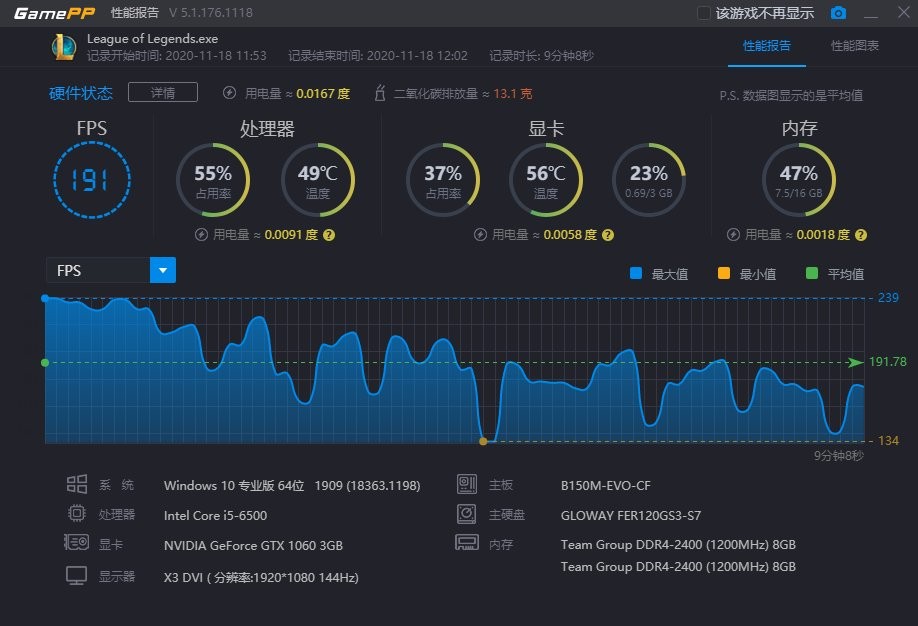Toggle the blue 最大值 legend marker
This screenshot has height=626, width=918.
[635, 273]
